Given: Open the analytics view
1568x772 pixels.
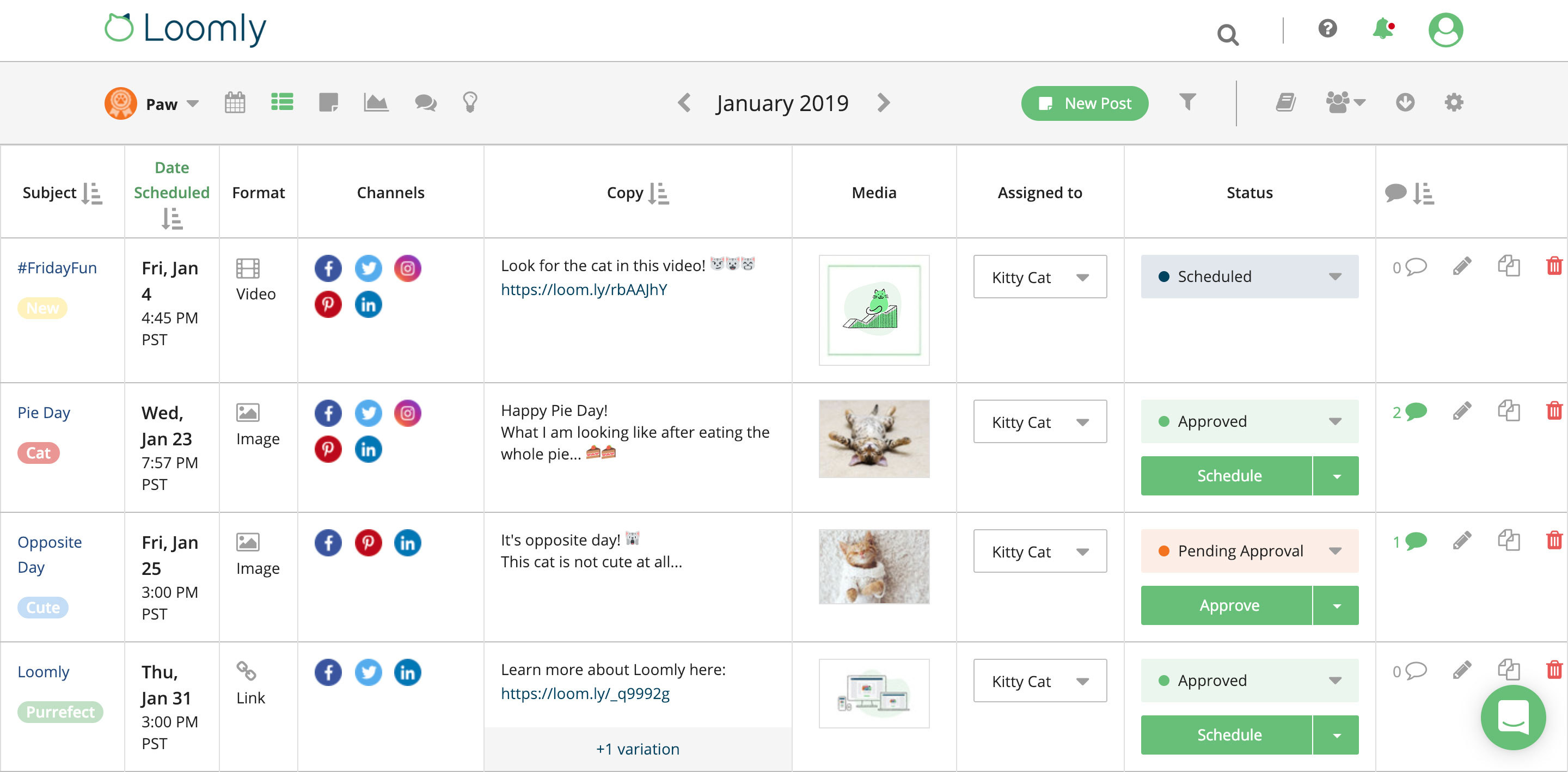Looking at the screenshot, I should [x=376, y=102].
